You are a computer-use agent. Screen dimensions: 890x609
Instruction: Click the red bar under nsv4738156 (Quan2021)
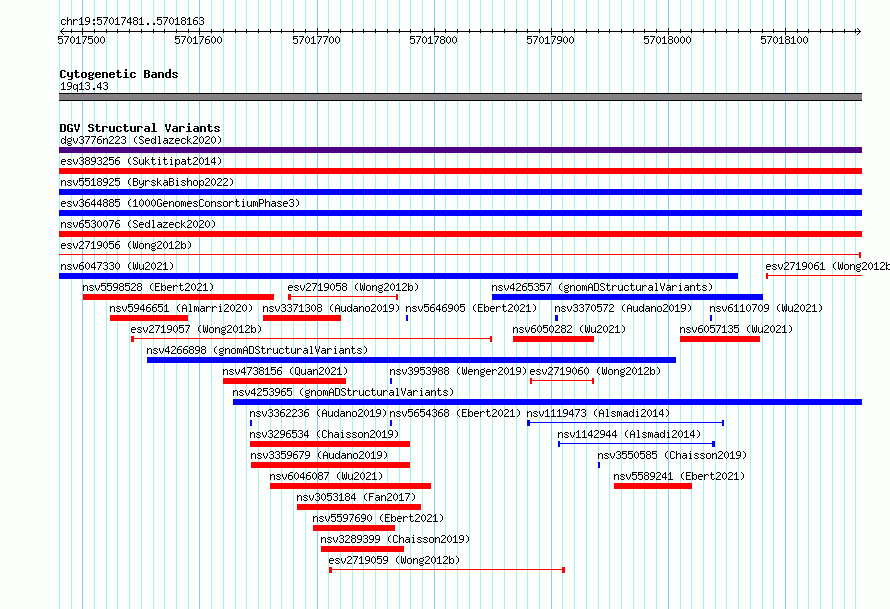coord(284,381)
